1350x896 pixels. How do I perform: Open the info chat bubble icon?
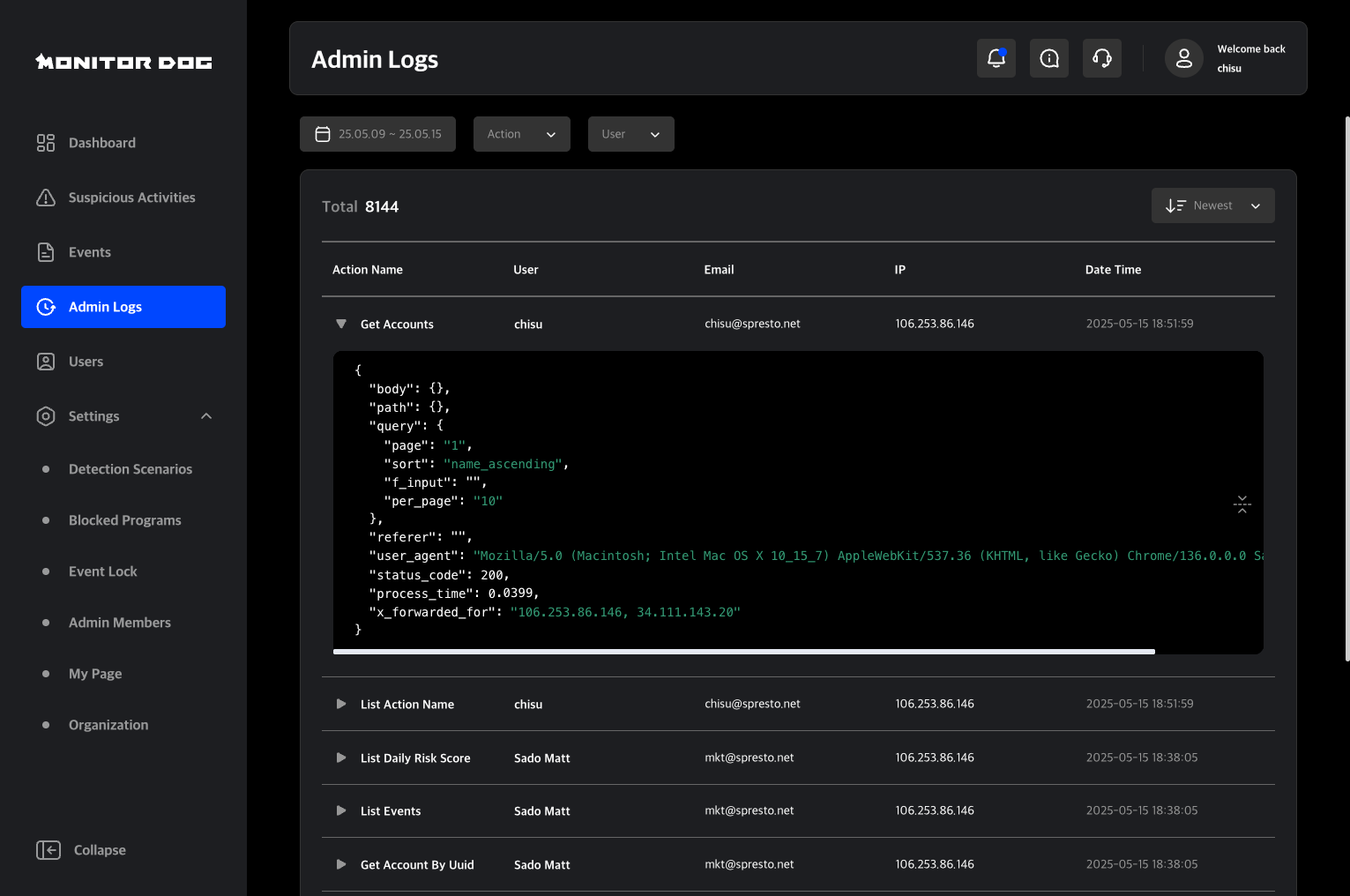click(x=1048, y=58)
